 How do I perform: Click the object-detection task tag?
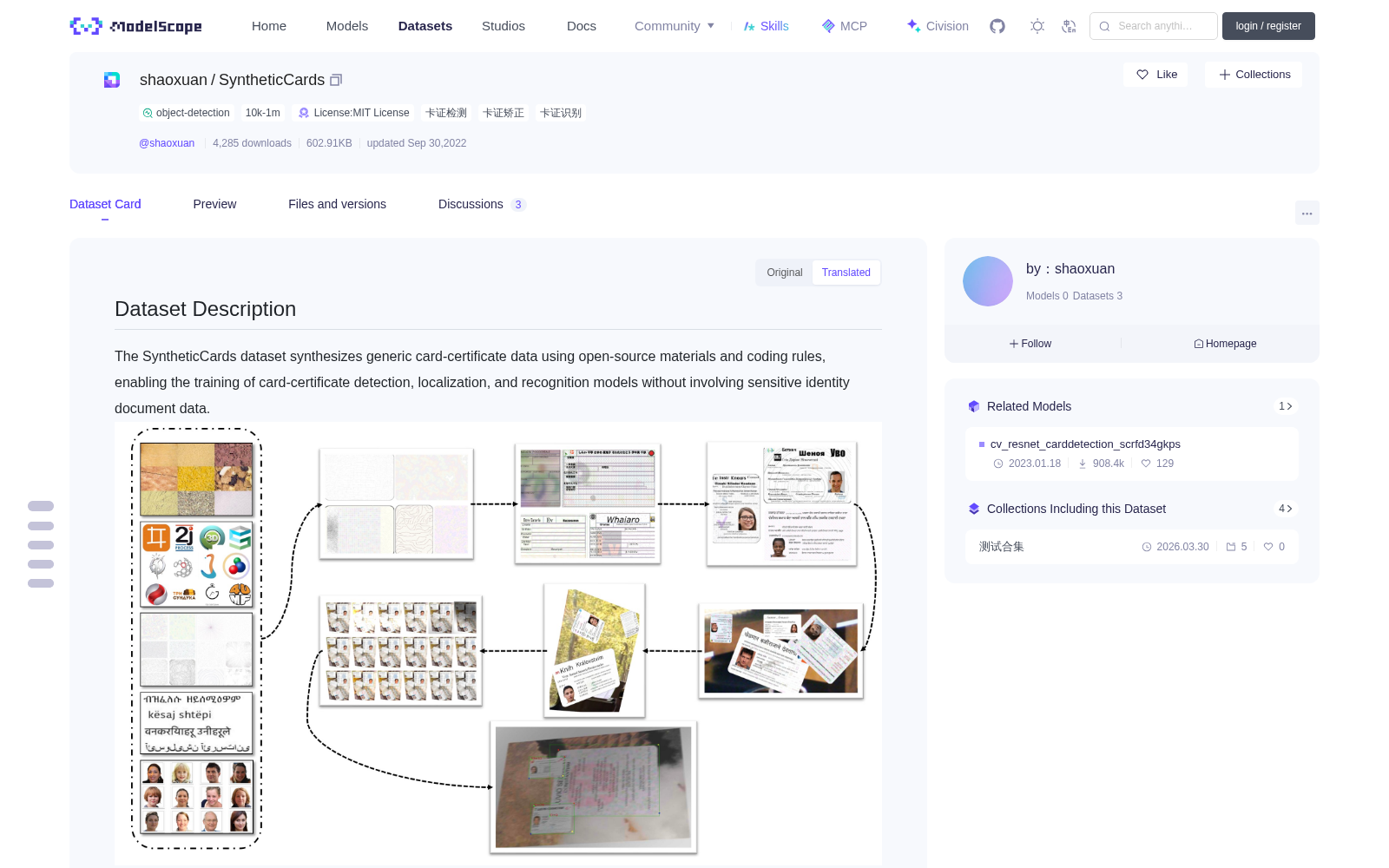187,113
